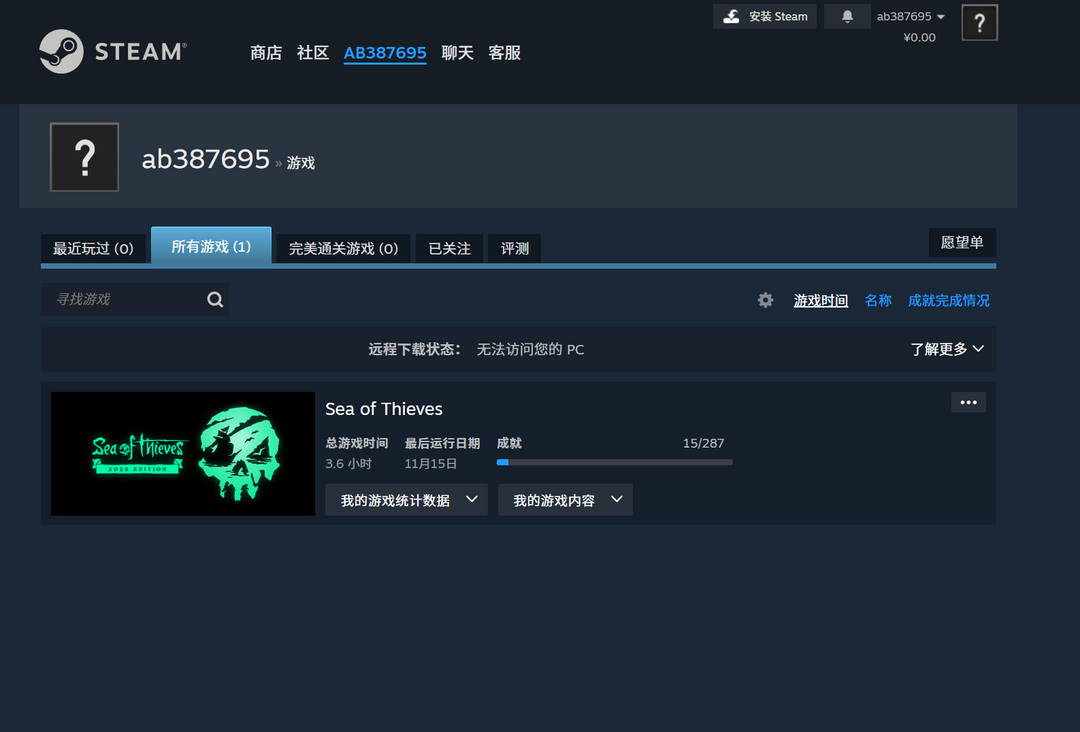The image size is (1080, 732).
Task: Sort games by 名称
Action: click(x=877, y=299)
